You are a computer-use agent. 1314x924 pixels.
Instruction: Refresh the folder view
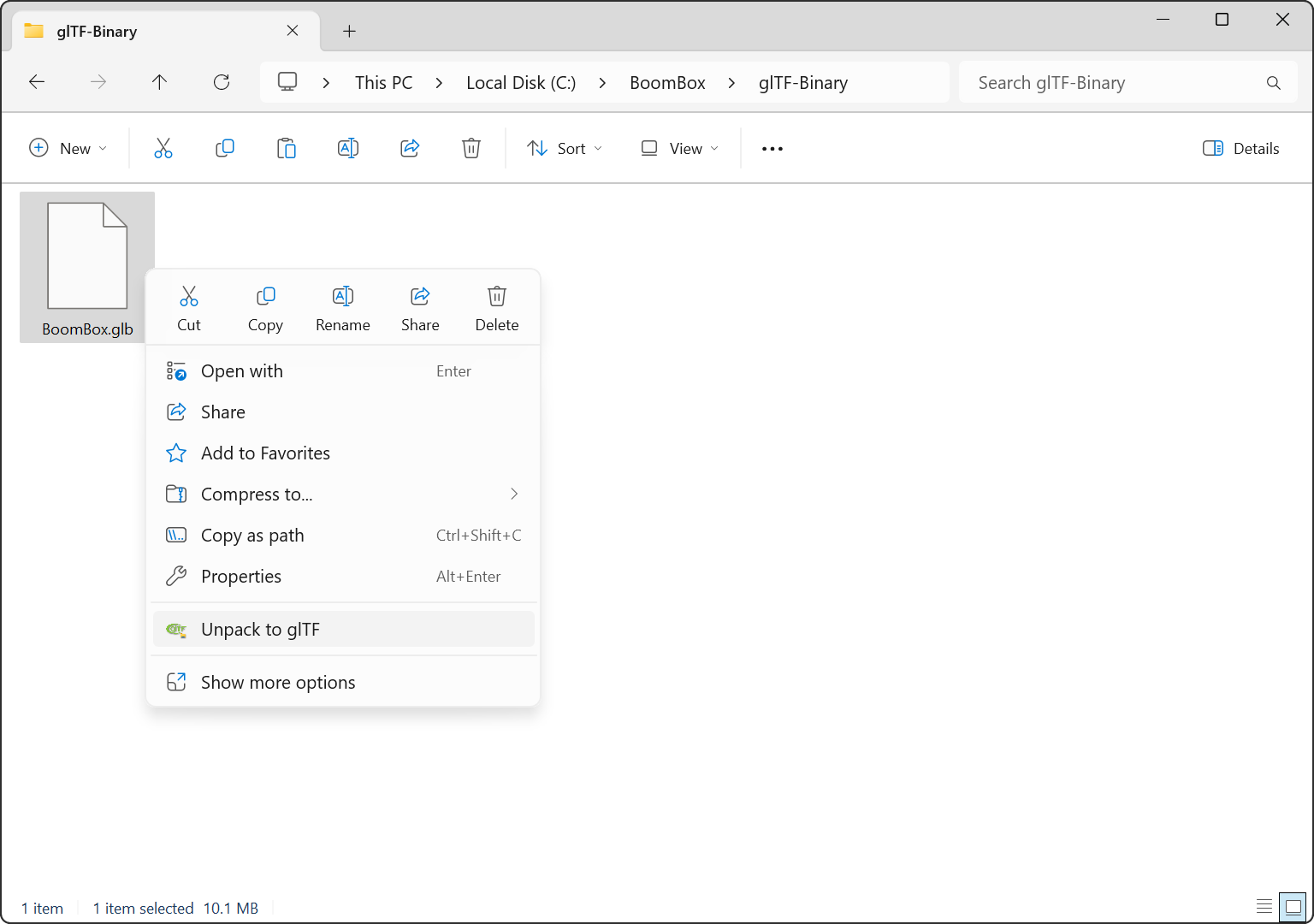[222, 82]
